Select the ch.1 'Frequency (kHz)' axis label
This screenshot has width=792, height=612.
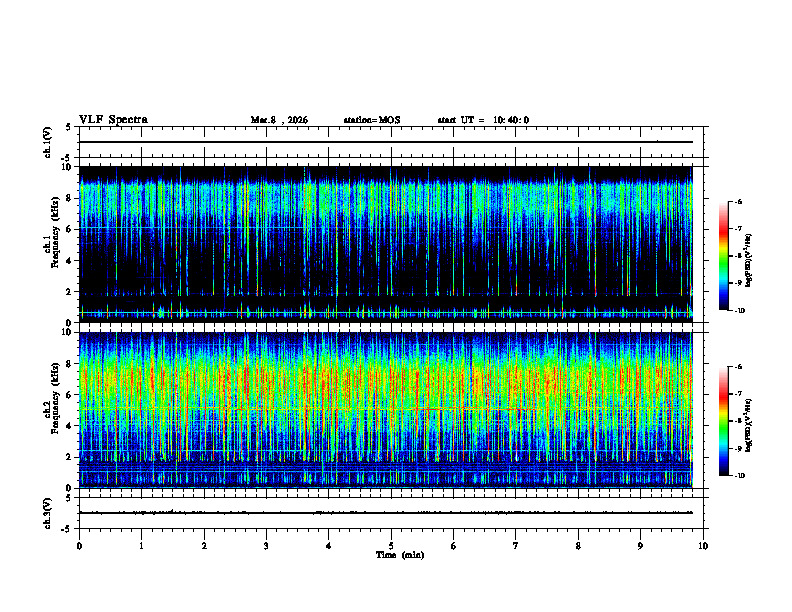pos(55,233)
